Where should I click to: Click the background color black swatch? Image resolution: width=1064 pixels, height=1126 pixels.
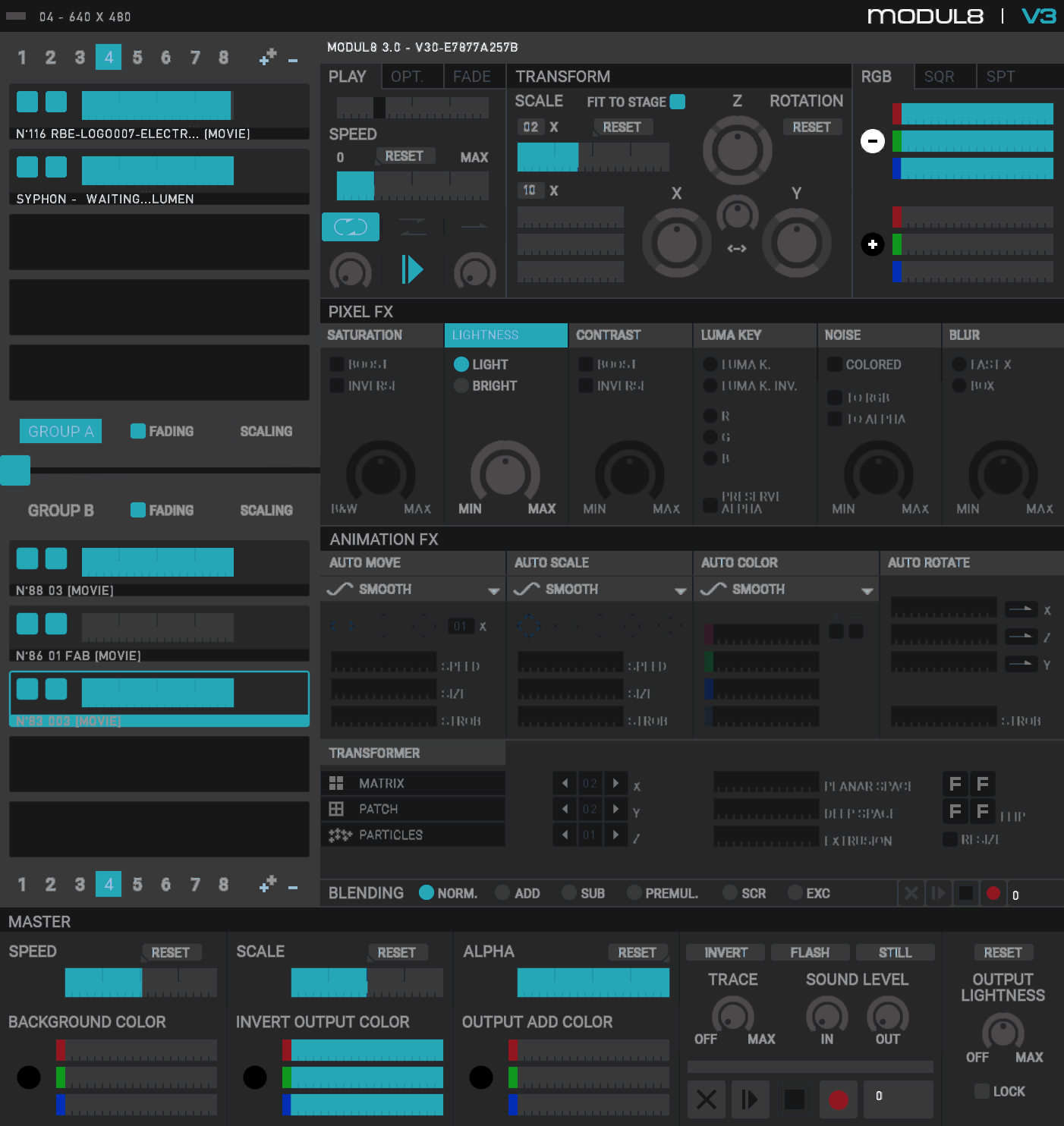(29, 1077)
